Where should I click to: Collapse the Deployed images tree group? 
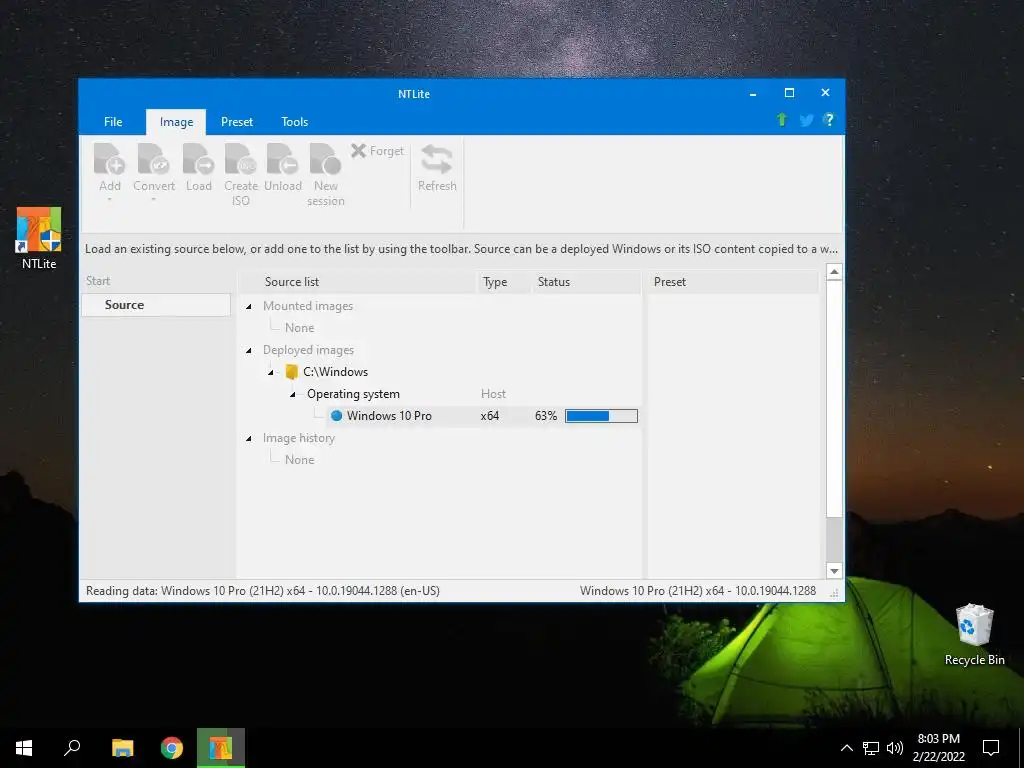tap(249, 351)
